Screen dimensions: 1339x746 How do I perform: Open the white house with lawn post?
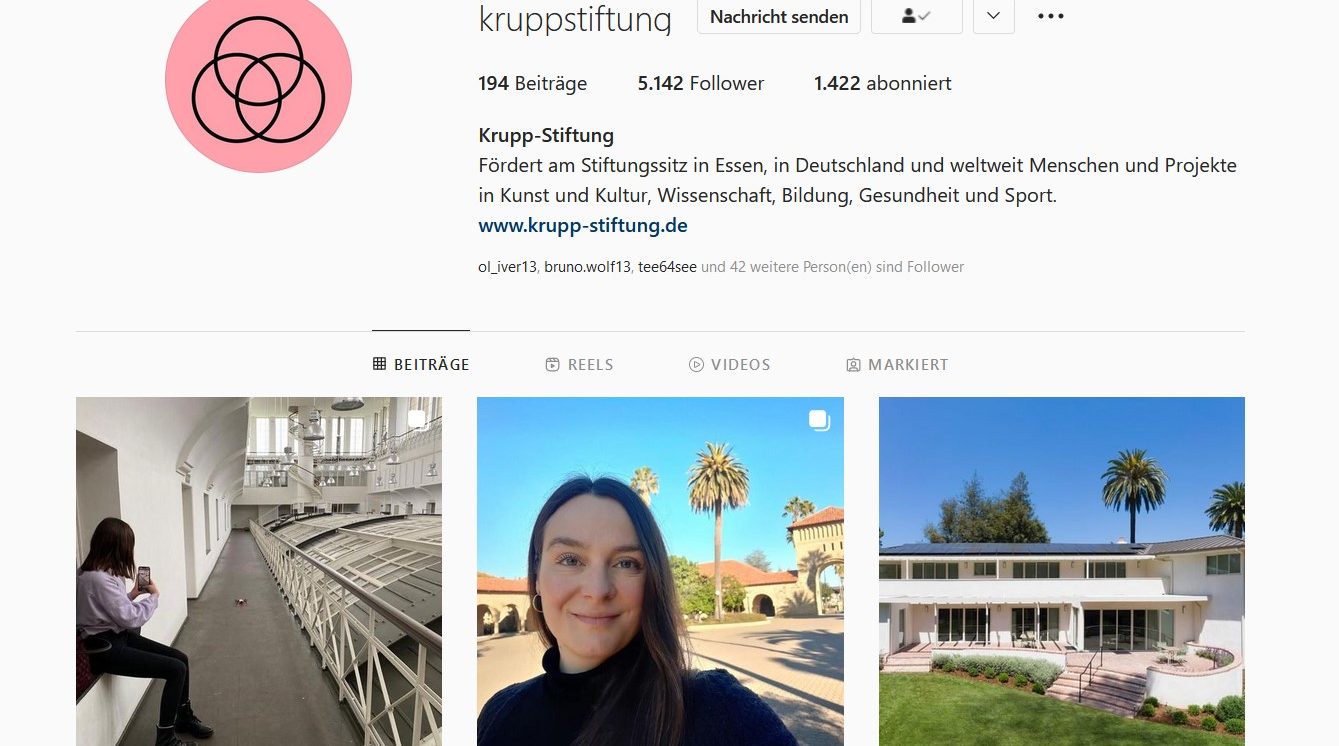click(x=1062, y=571)
